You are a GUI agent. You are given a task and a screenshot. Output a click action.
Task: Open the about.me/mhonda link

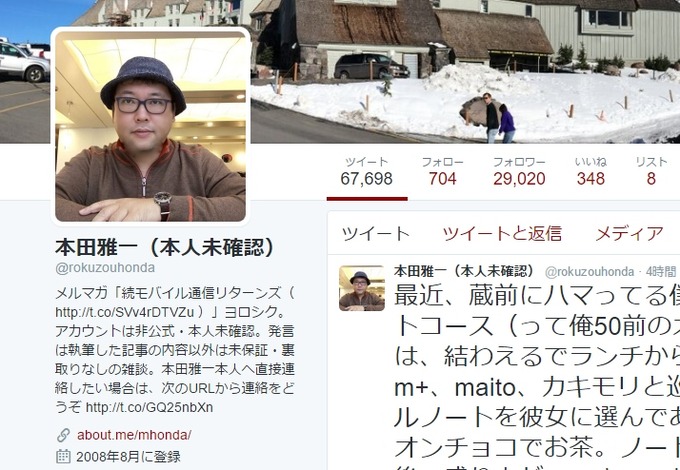tap(134, 435)
